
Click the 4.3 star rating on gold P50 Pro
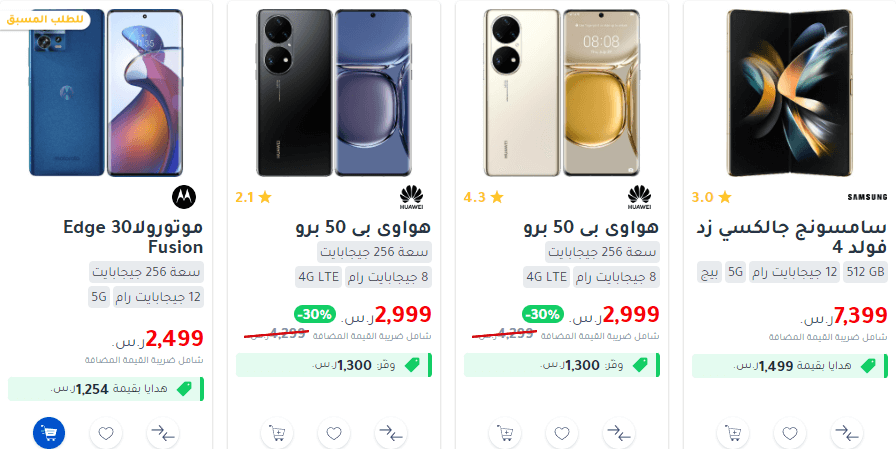483,197
